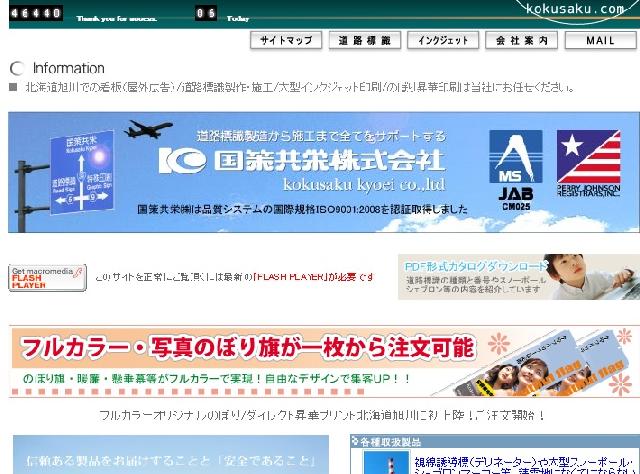Image resolution: width=640 pixels, height=474 pixels.
Task: Click the 信頼ある製品をお届けすること sky banner
Action: [x=171, y=455]
